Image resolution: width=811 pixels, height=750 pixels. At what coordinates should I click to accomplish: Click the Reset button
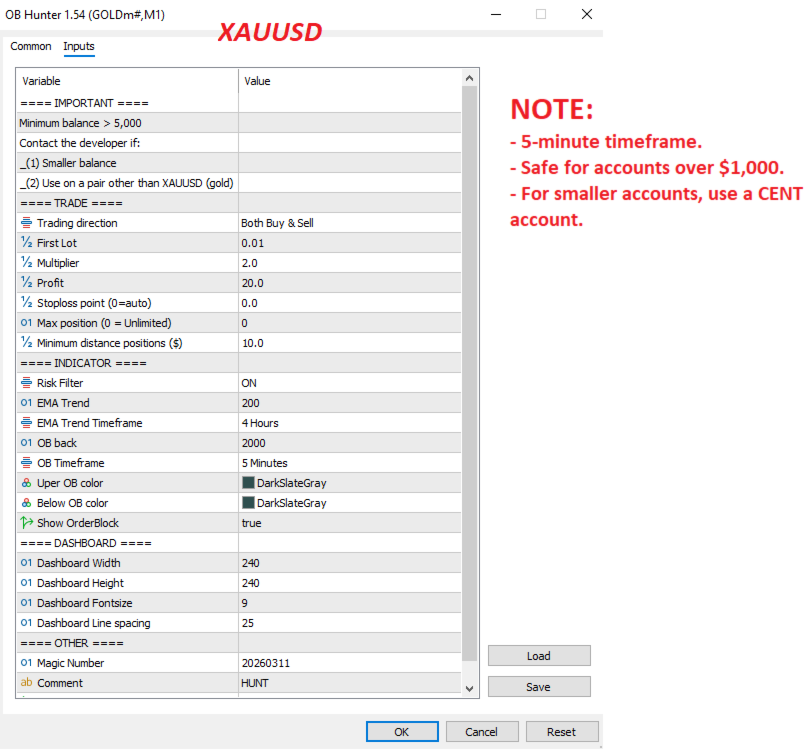tap(562, 732)
